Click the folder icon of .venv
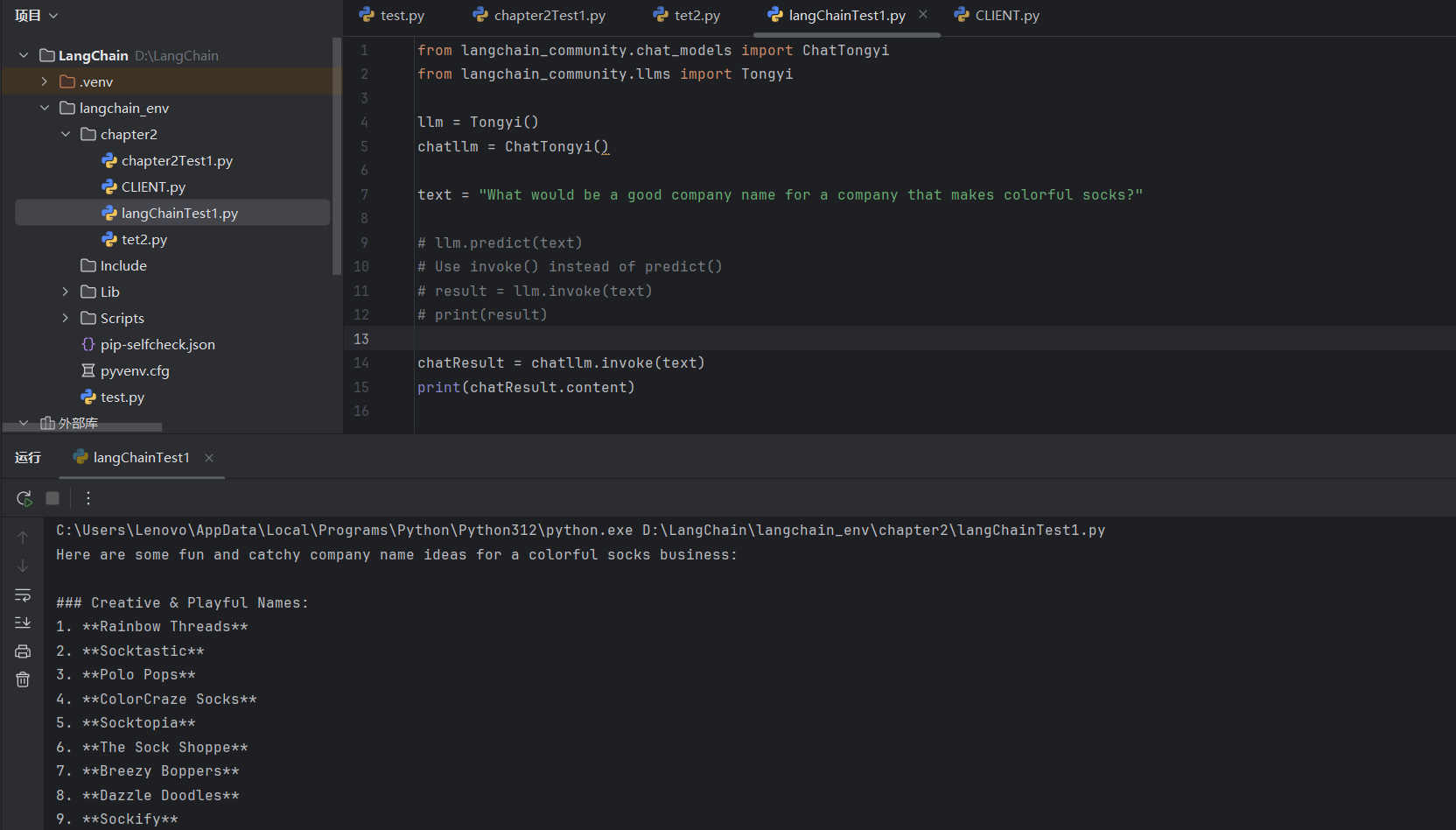Screen dimensions: 1456x830 pyautogui.click(x=67, y=81)
